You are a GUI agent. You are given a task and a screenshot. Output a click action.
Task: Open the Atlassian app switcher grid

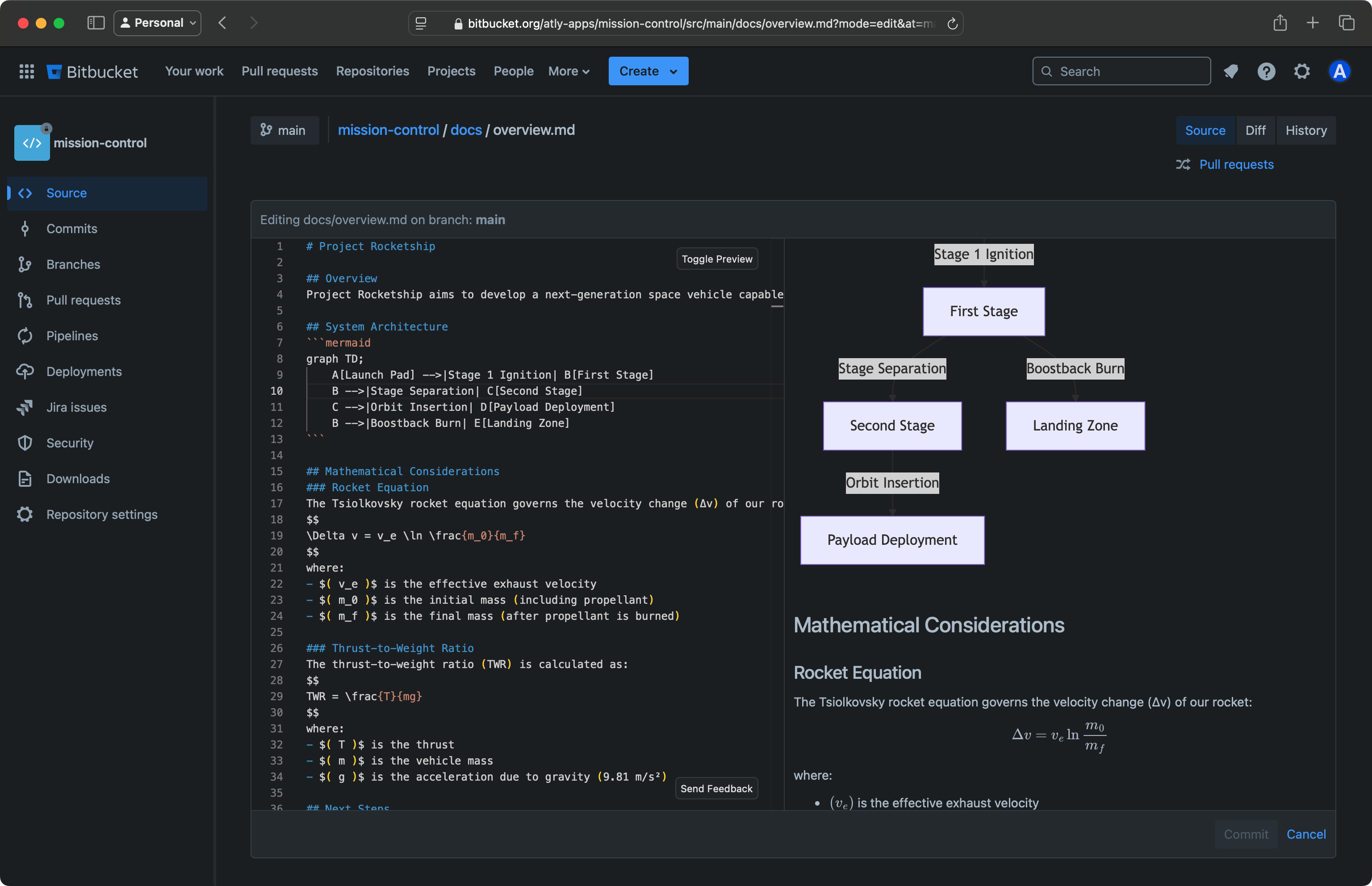tap(26, 71)
